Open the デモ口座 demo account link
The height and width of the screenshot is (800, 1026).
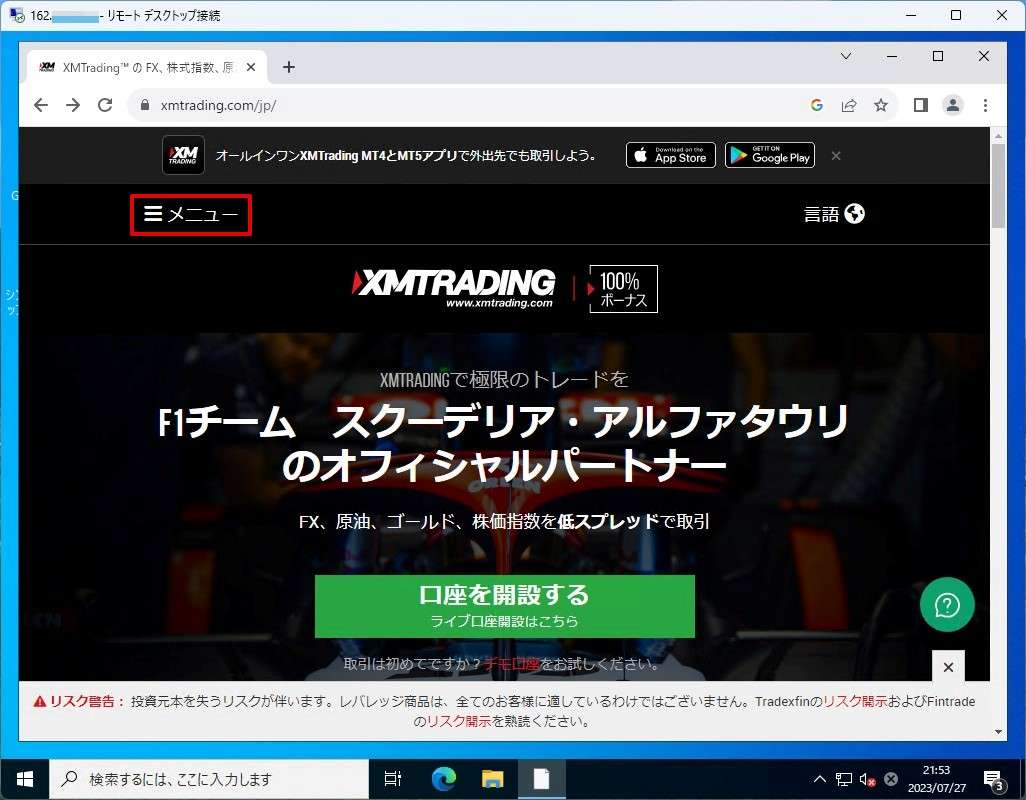tap(512, 664)
